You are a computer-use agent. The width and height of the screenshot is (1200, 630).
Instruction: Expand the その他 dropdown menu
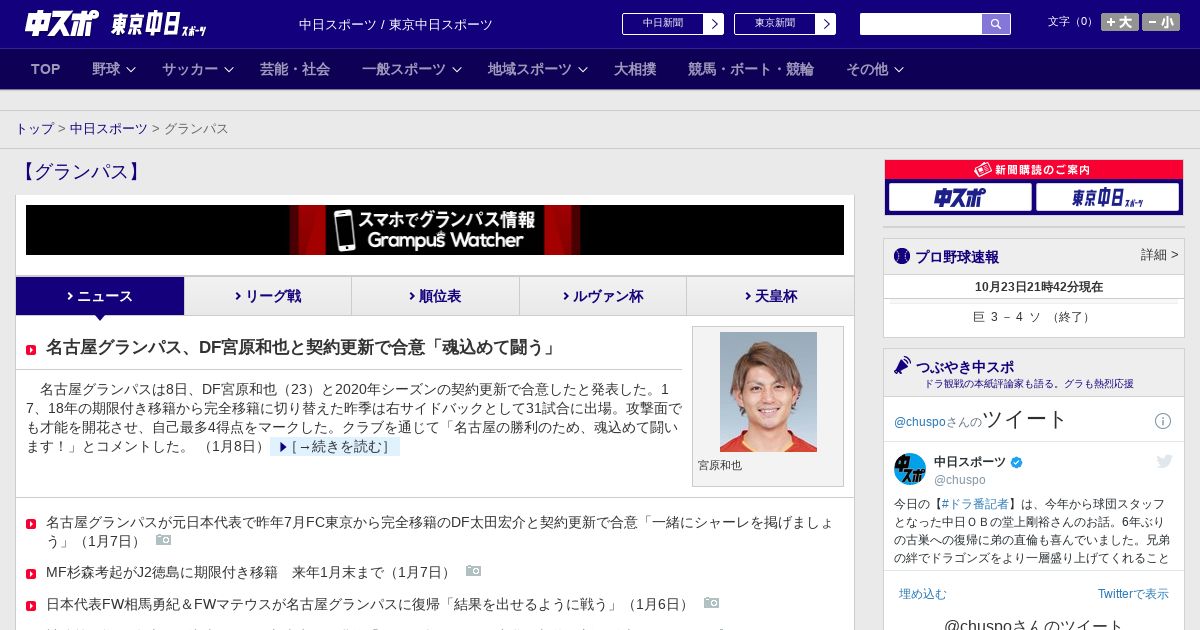point(875,69)
